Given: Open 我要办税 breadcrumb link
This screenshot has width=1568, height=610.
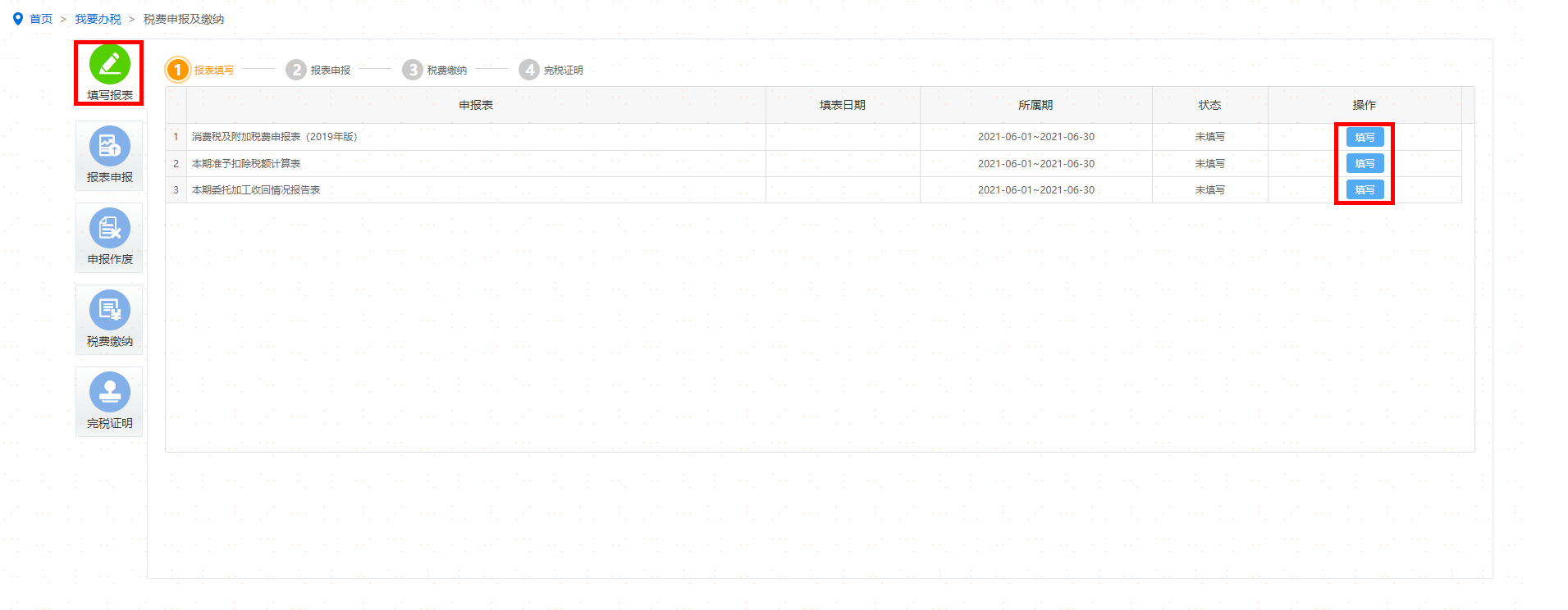Looking at the screenshot, I should [x=98, y=19].
